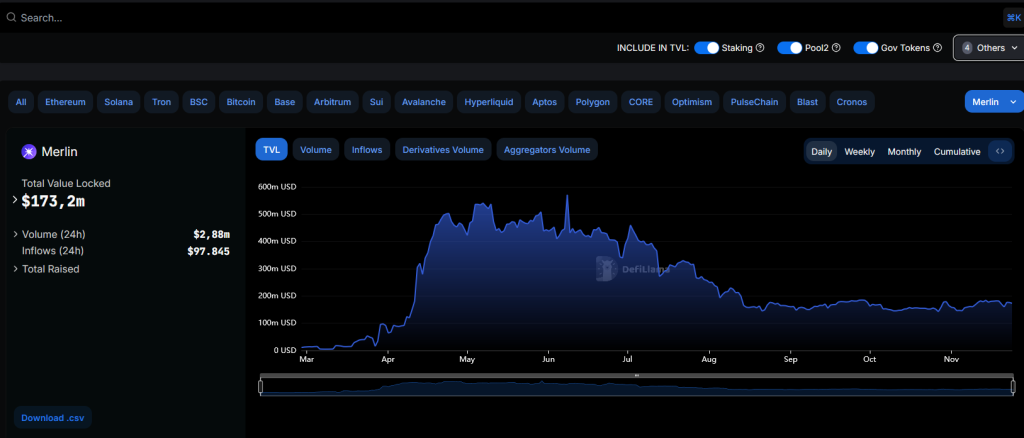Click the search magnifier icon
The image size is (1024, 438).
(11, 18)
